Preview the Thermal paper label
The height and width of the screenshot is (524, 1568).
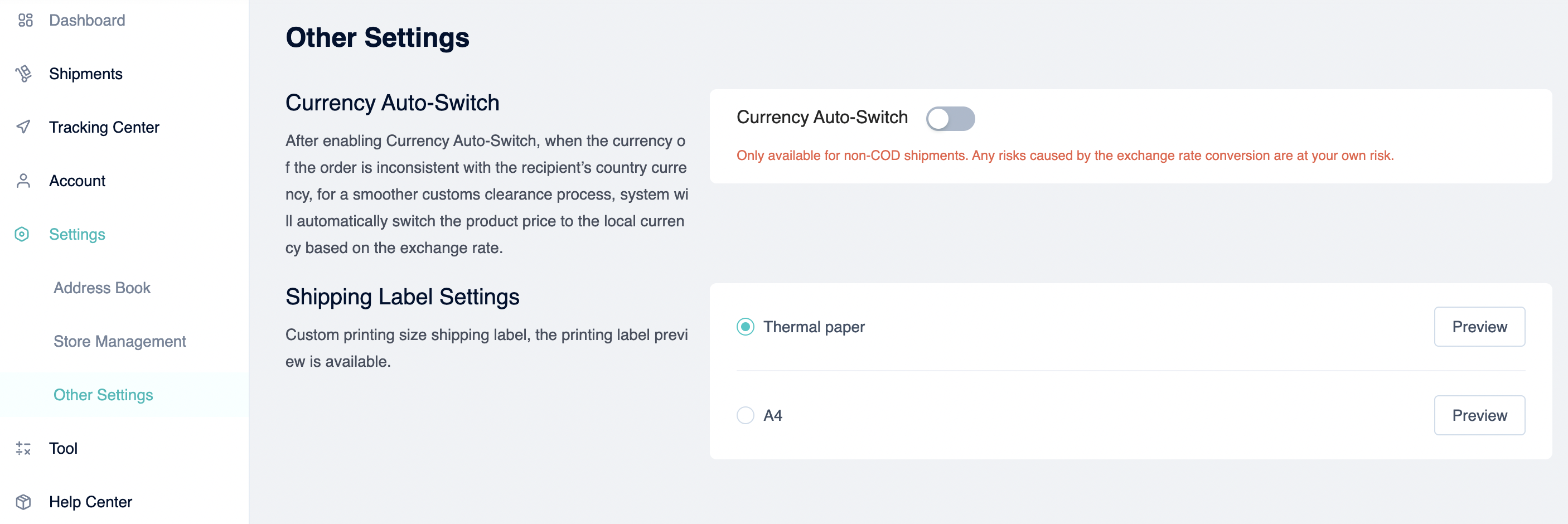pos(1479,327)
